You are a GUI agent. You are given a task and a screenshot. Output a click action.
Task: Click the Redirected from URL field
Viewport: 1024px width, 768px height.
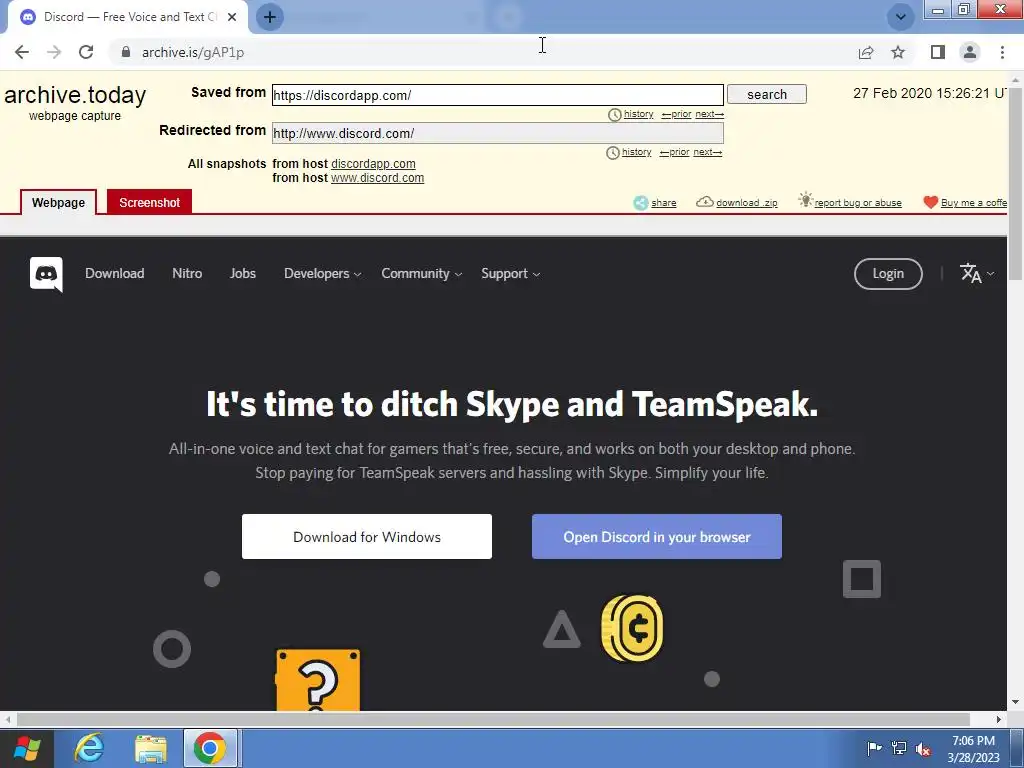coord(498,133)
